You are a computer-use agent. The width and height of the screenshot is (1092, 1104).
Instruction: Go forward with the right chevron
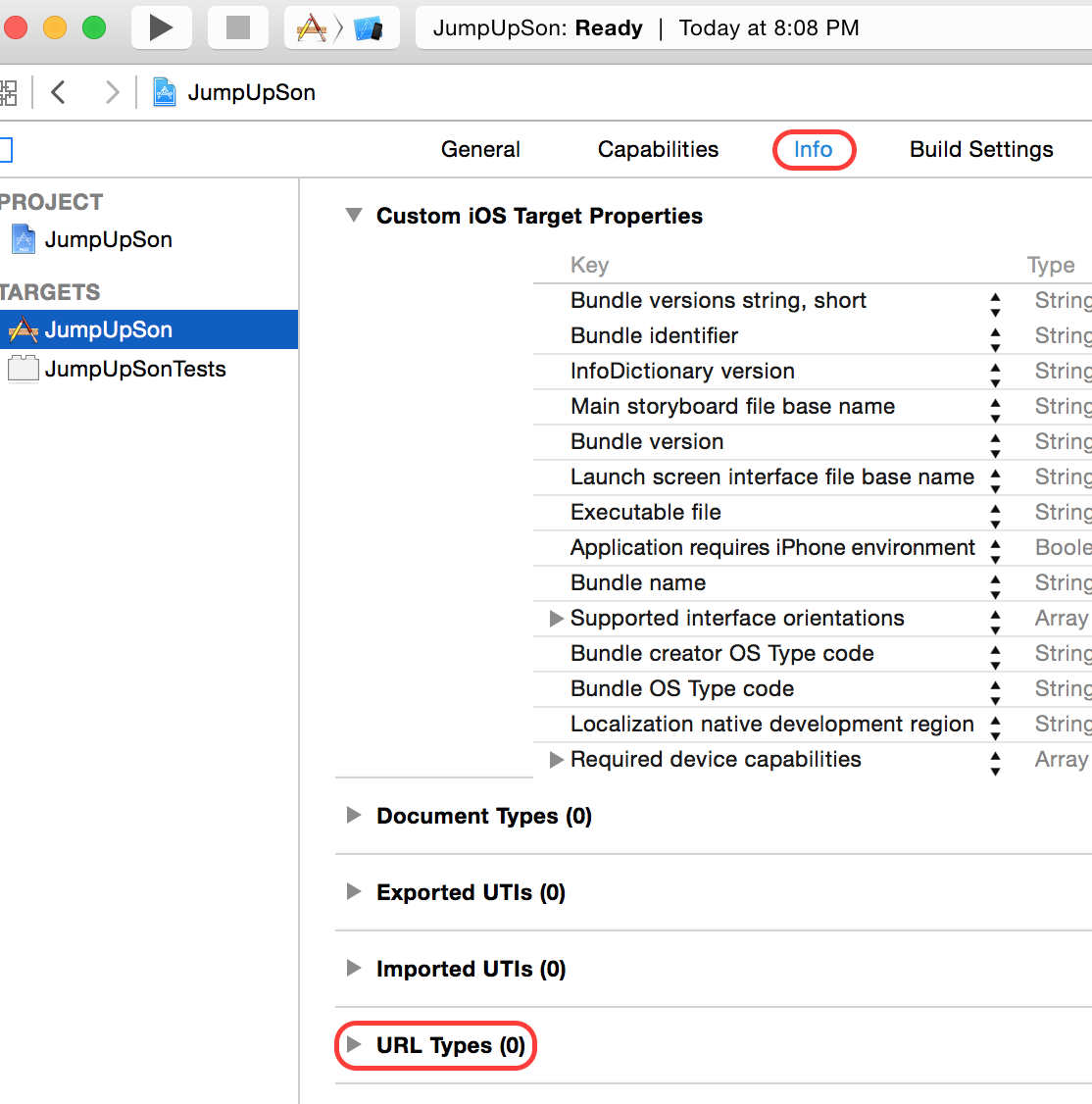(x=112, y=92)
